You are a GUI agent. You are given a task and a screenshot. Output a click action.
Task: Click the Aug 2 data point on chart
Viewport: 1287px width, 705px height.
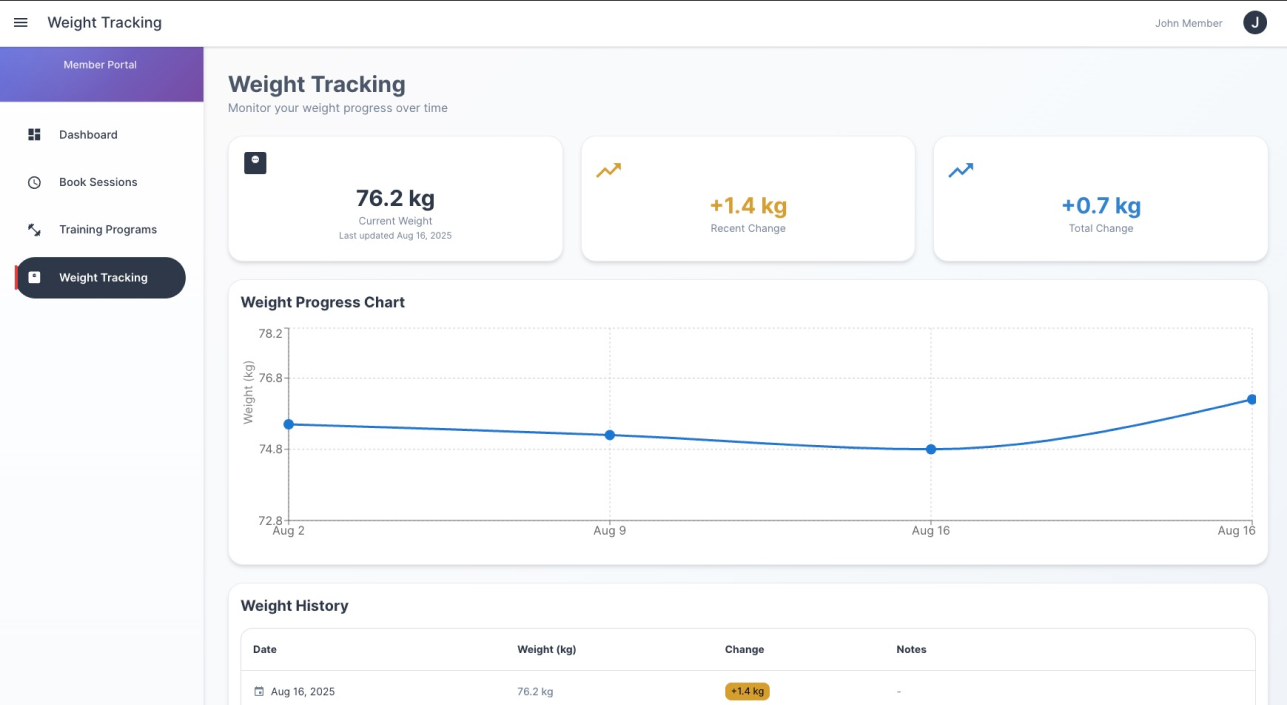click(x=289, y=424)
